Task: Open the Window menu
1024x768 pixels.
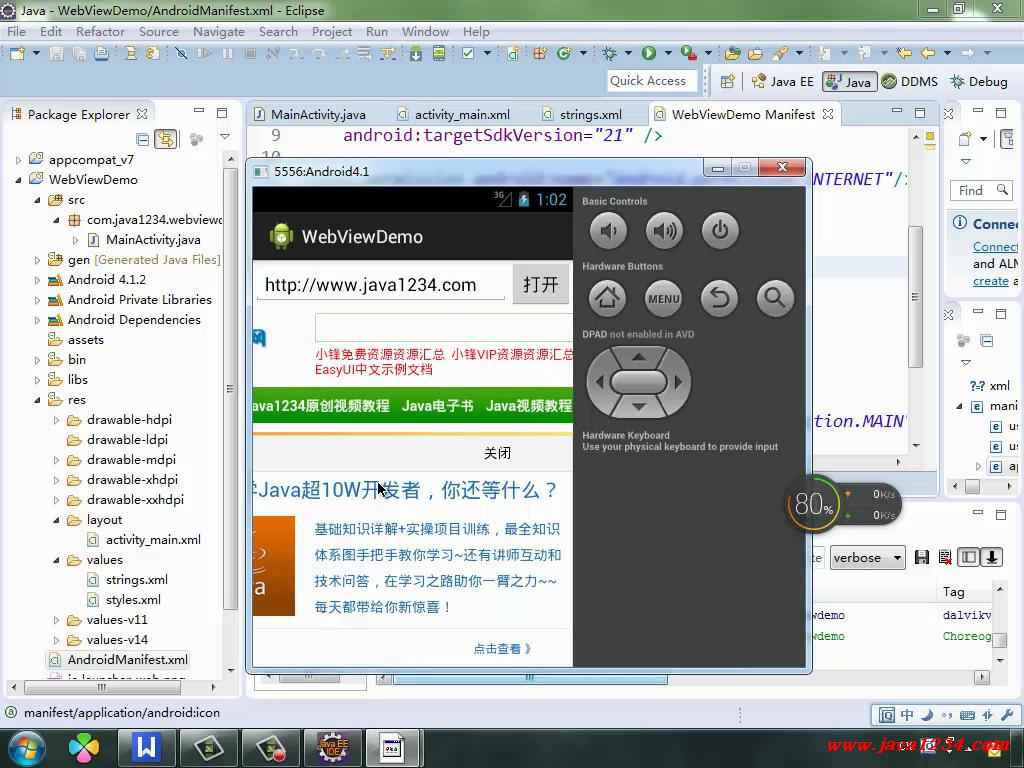Action: (425, 31)
